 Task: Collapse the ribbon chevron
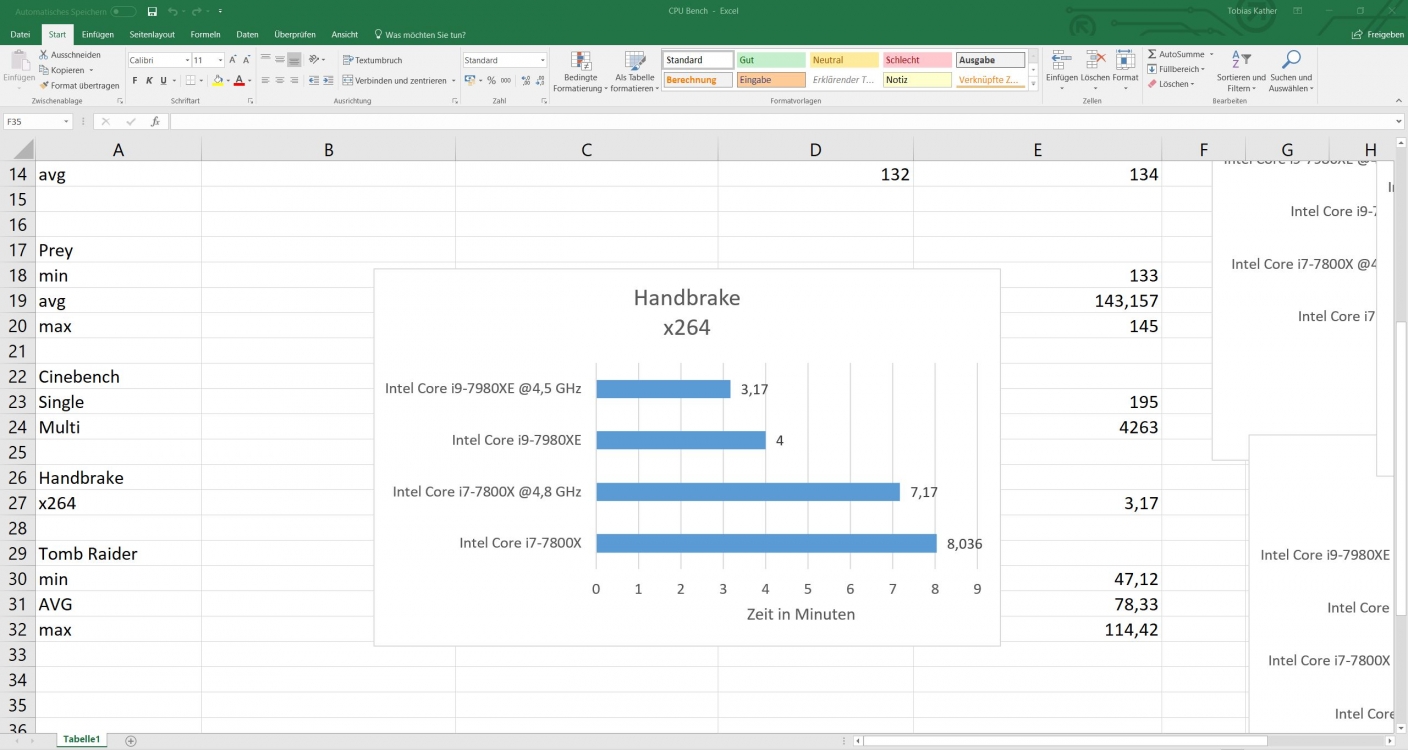(x=1398, y=102)
